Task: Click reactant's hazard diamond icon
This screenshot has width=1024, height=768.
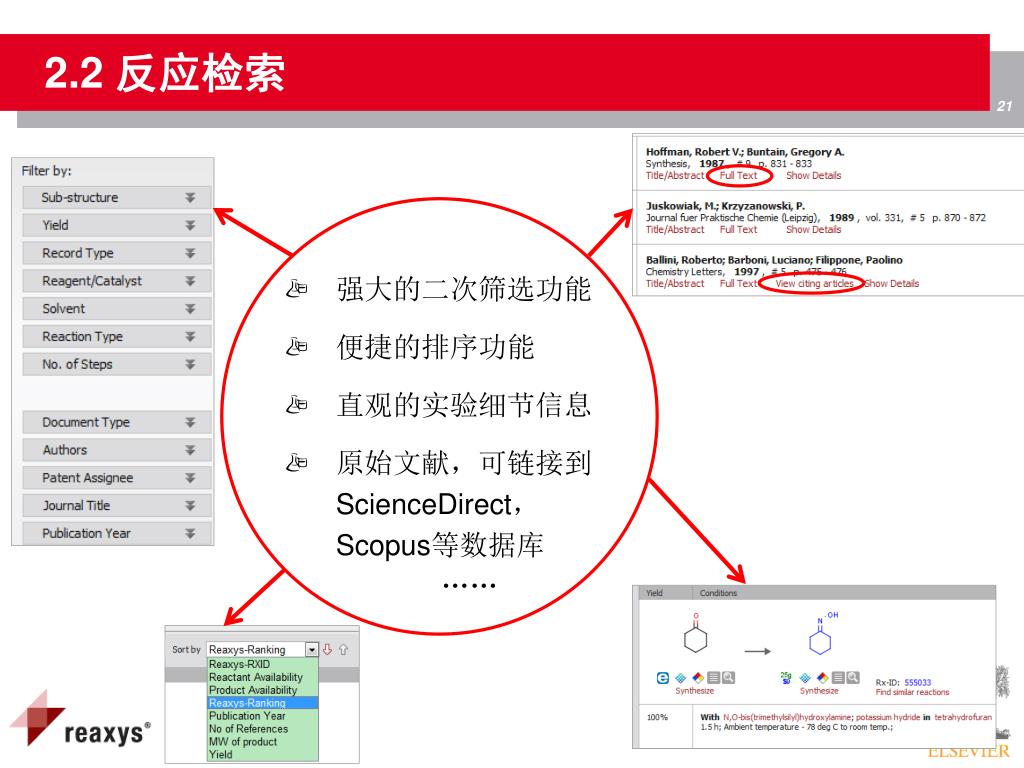Action: click(x=697, y=678)
